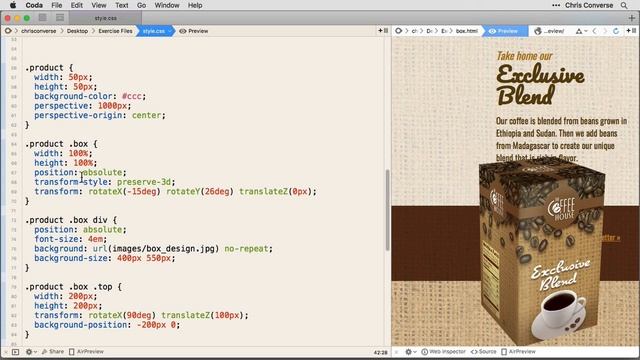Add a split in the editor pane
Viewport: 640px width, 360px height.
tap(383, 31)
